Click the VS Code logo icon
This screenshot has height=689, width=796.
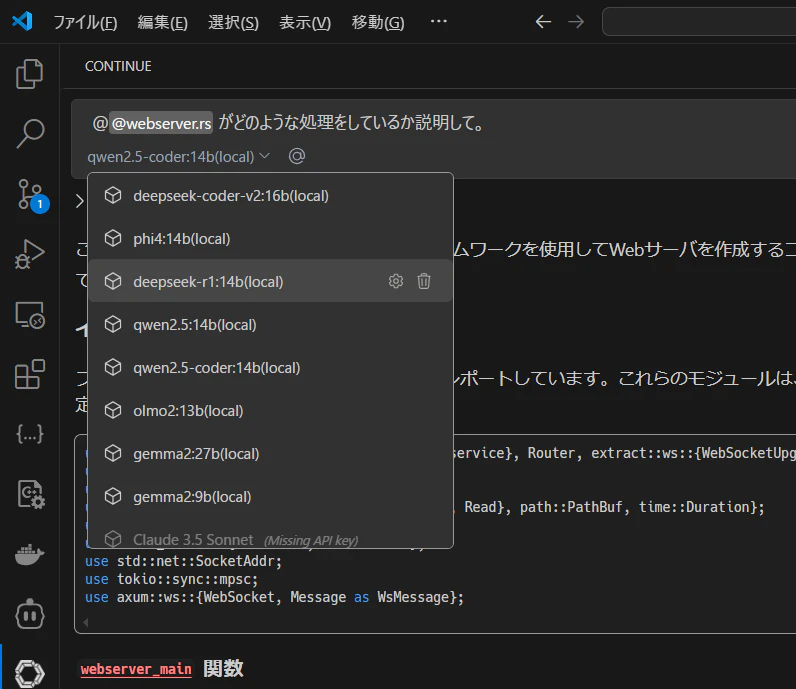point(22,21)
